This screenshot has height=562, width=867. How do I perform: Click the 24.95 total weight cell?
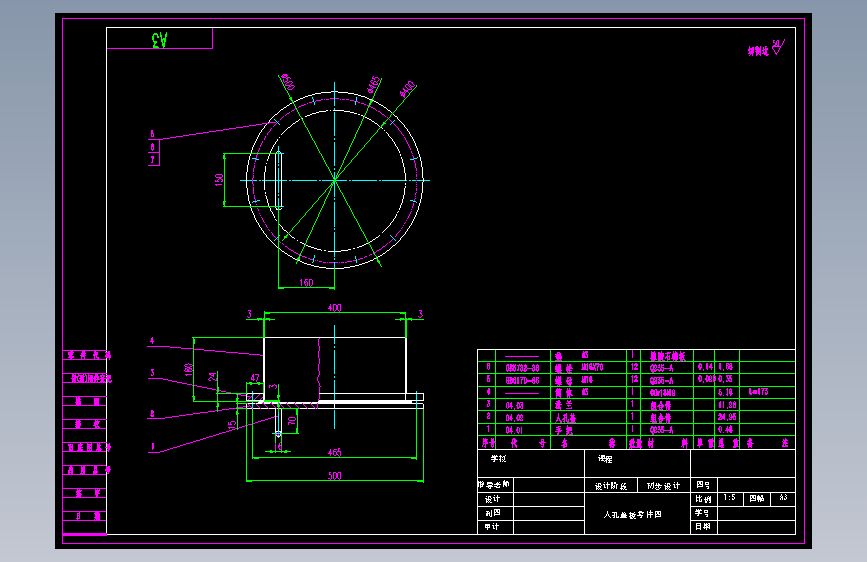click(727, 417)
